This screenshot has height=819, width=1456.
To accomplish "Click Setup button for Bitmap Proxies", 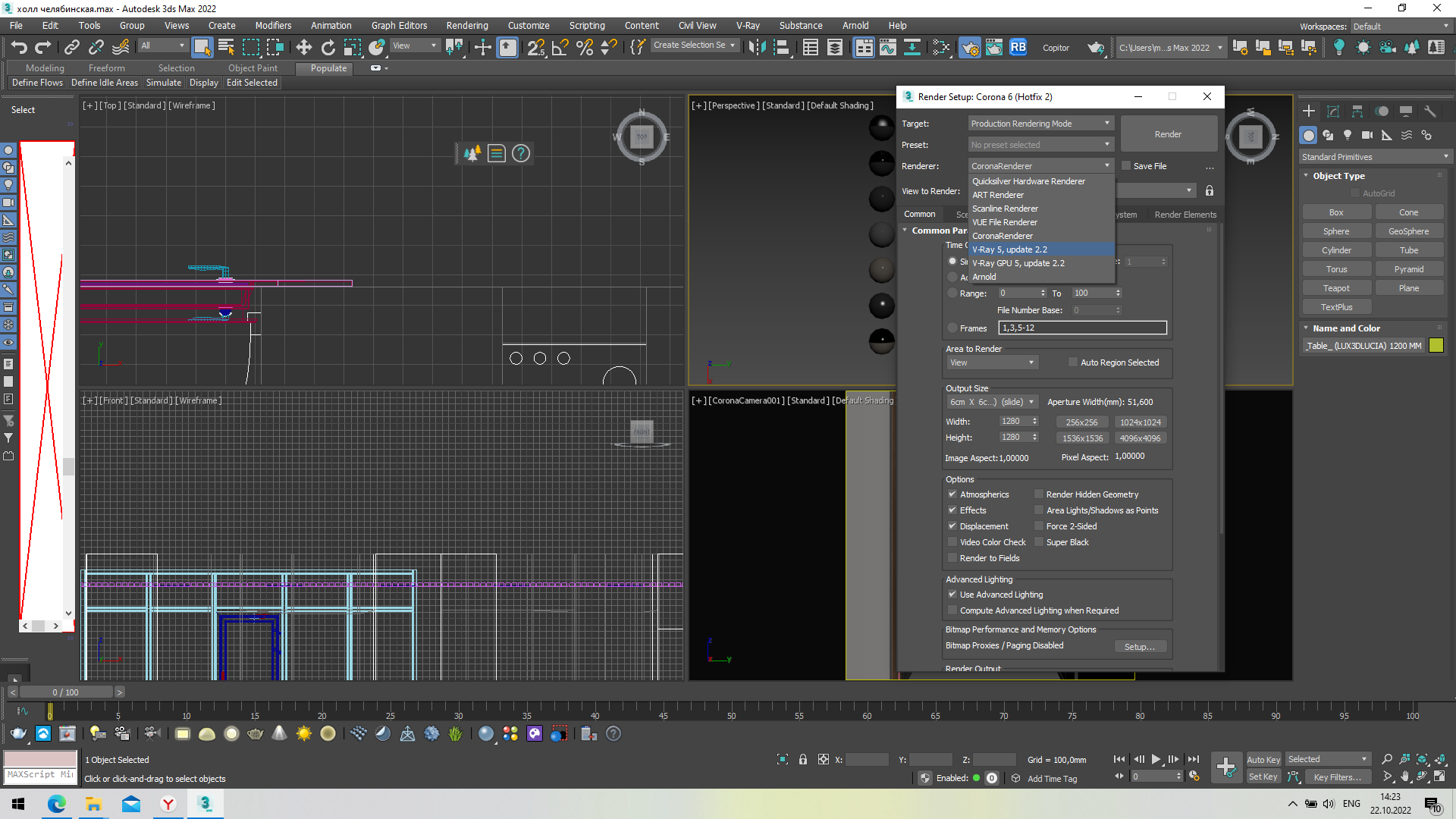I will pos(1139,647).
